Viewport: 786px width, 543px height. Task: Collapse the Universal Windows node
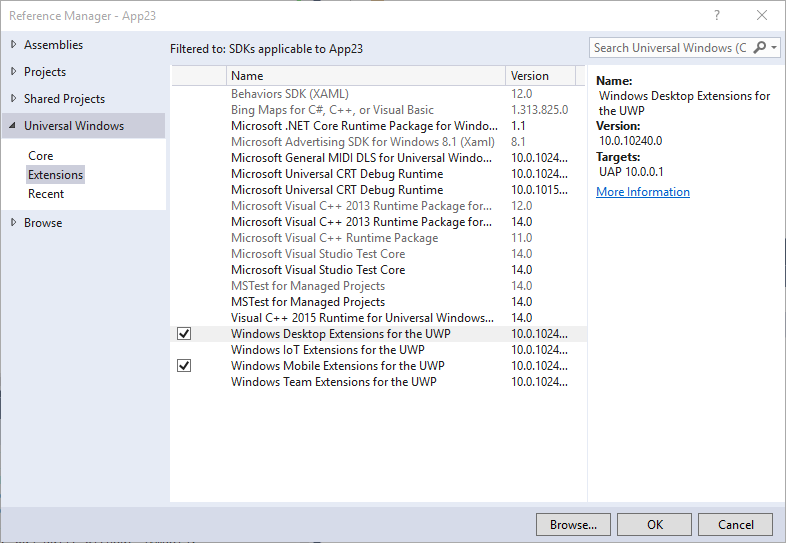click(13, 126)
